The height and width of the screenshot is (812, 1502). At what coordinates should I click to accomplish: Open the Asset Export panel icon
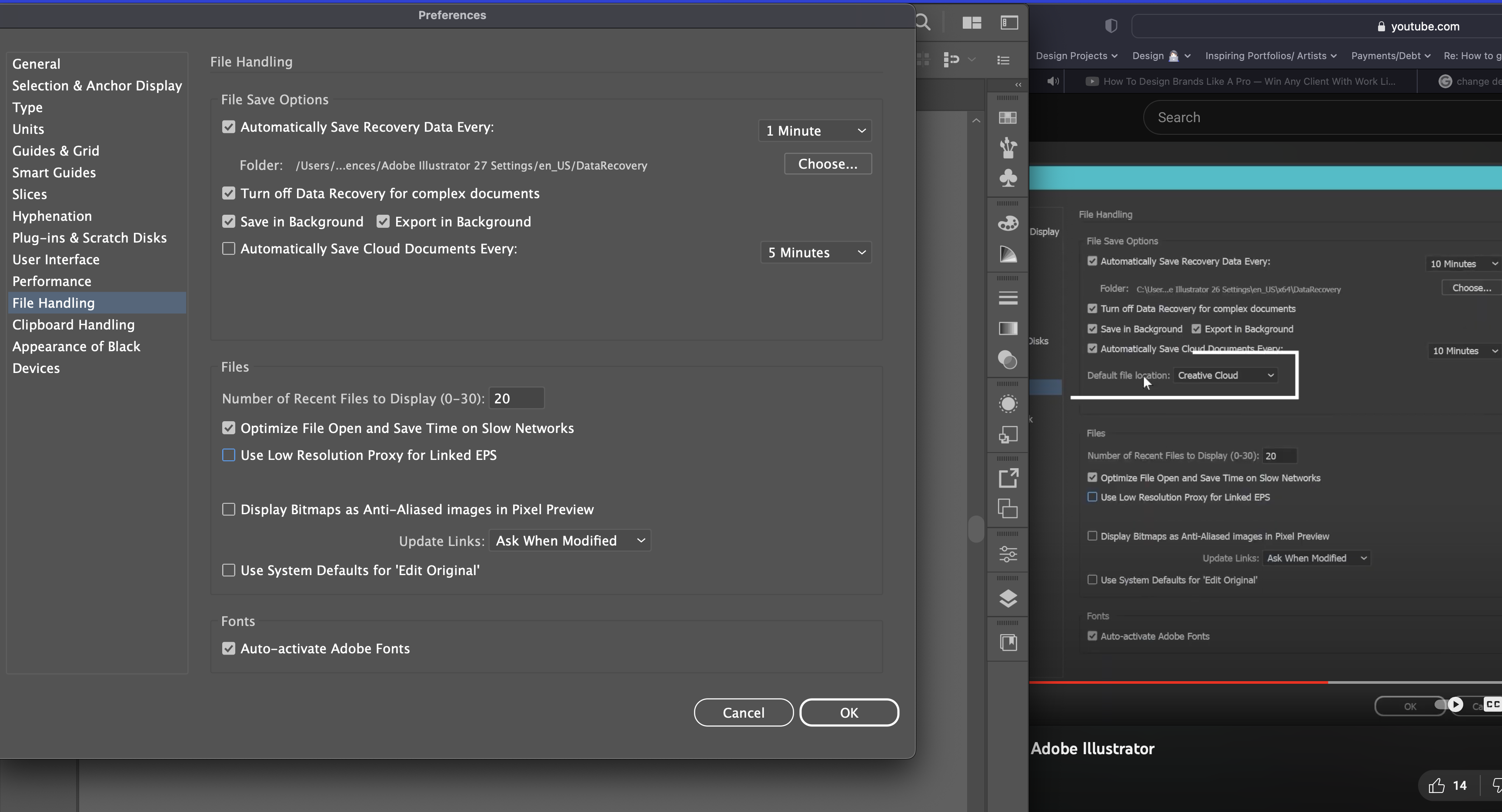pyautogui.click(x=1008, y=478)
